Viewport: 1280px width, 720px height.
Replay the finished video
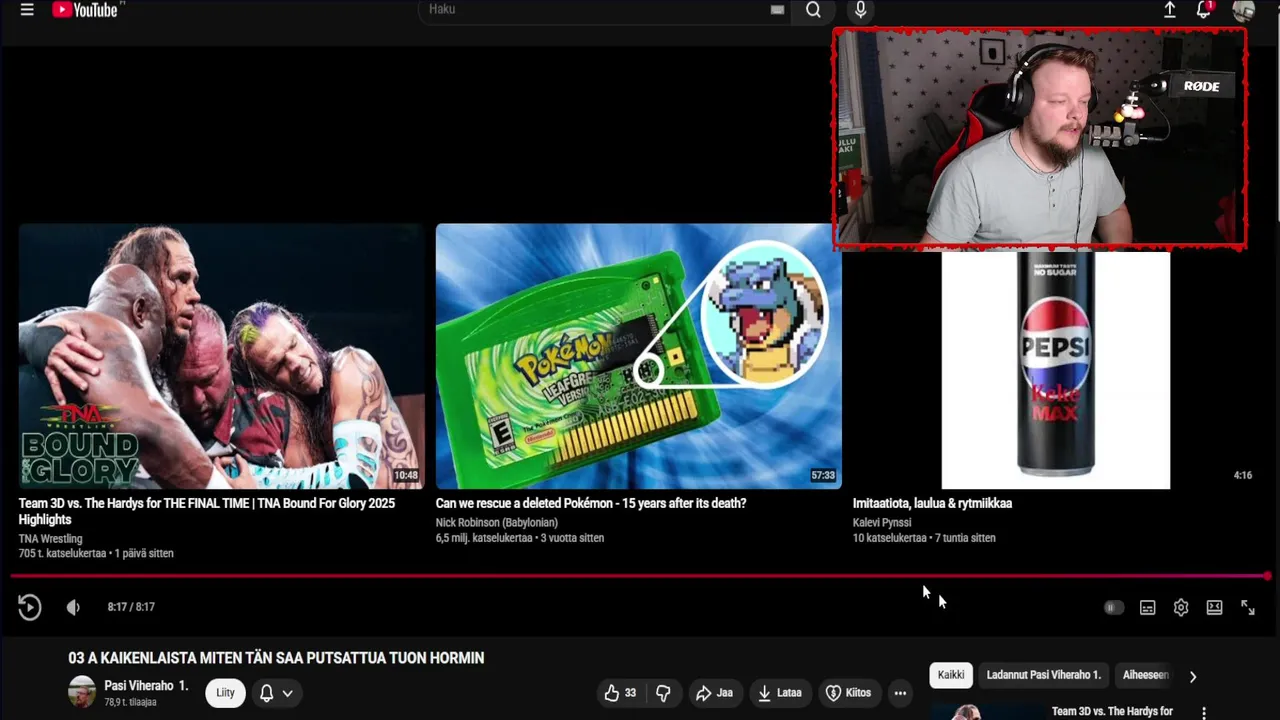29,607
